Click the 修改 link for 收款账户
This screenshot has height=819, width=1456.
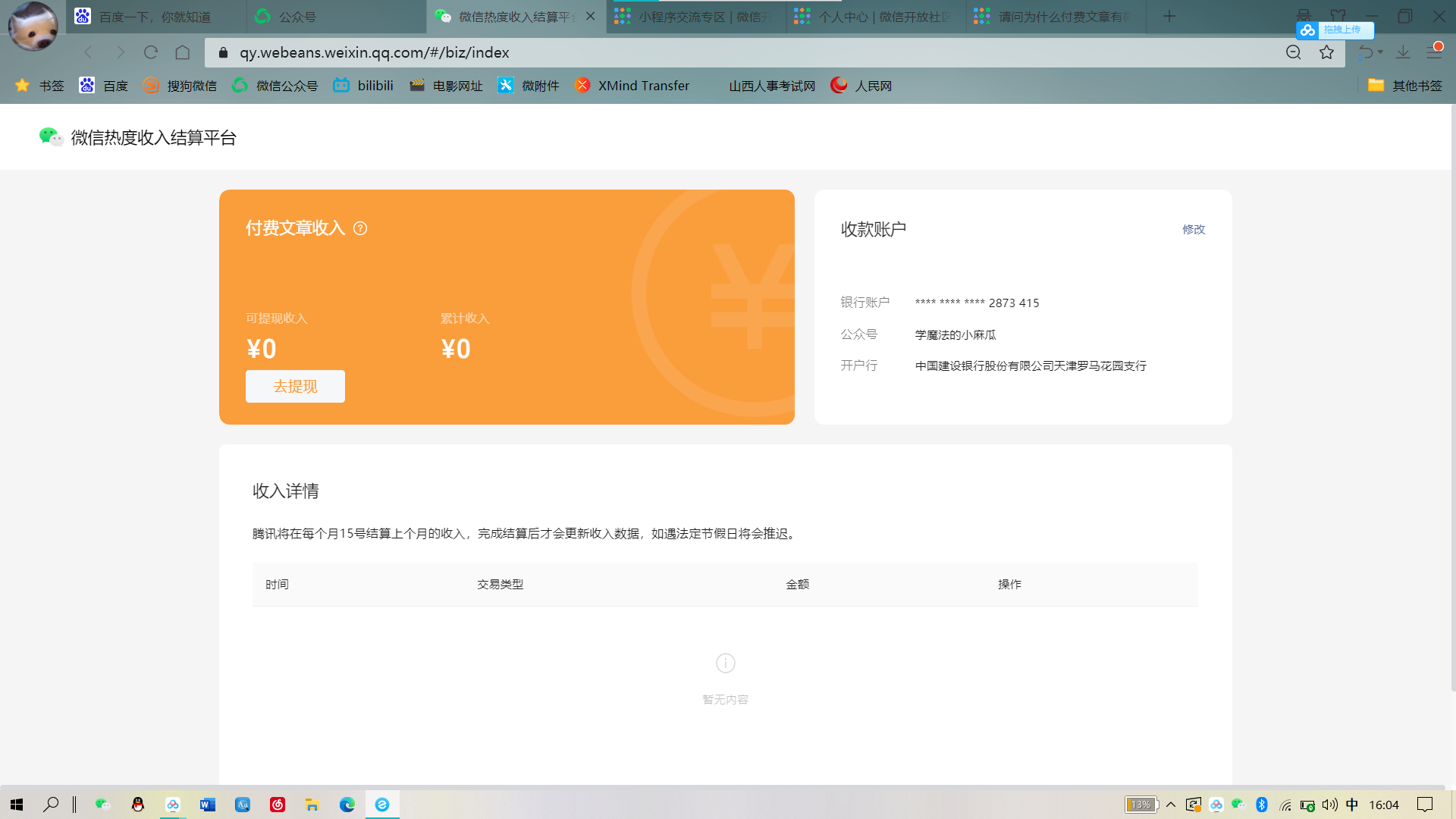pos(1193,229)
